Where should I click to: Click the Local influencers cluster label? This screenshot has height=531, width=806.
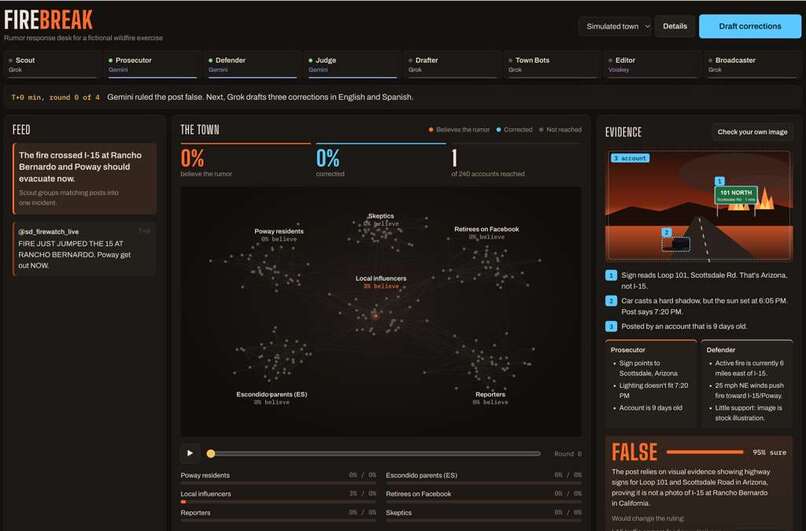[x=381, y=278]
